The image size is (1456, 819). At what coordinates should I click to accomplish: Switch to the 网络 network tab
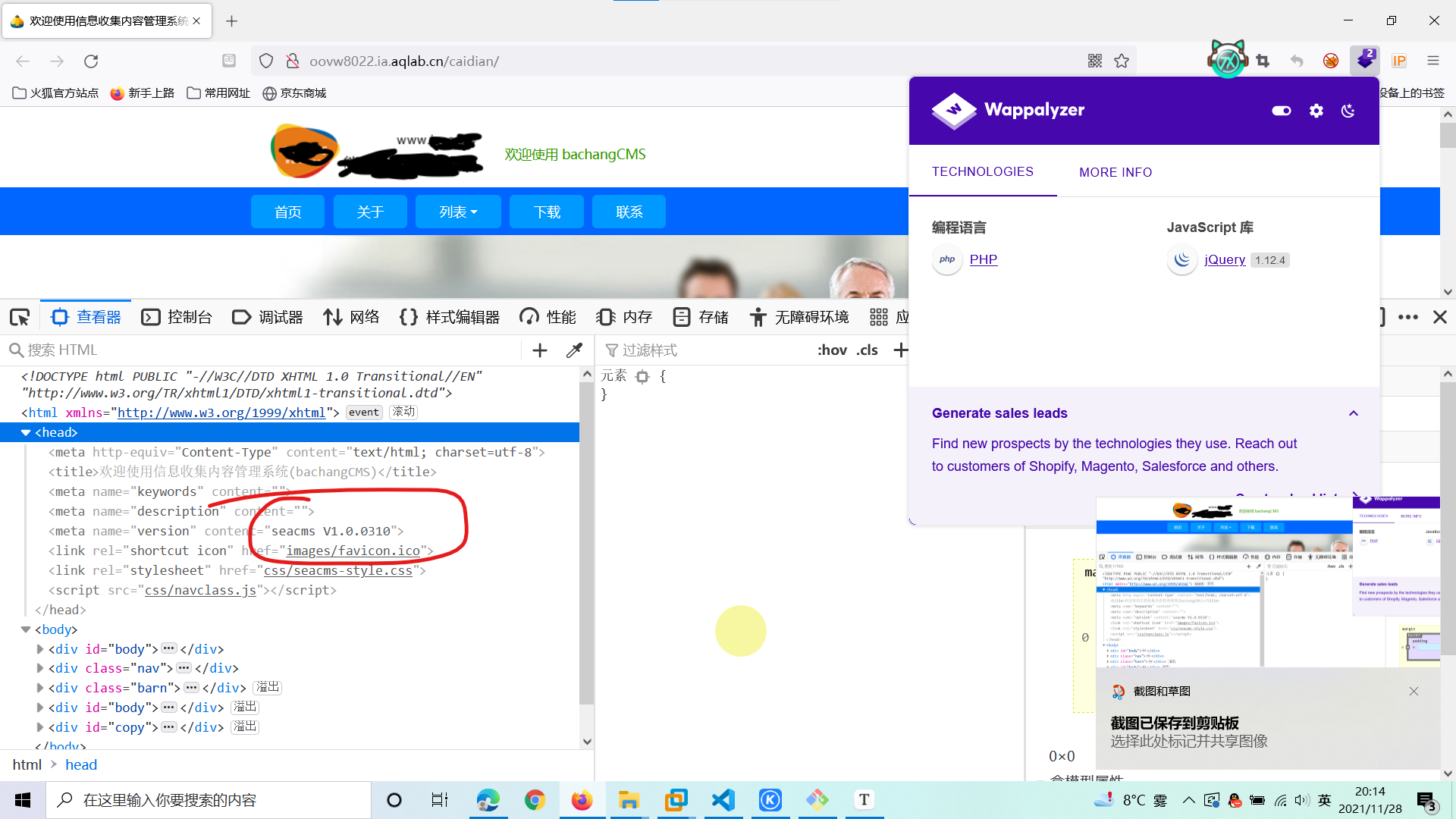click(351, 317)
